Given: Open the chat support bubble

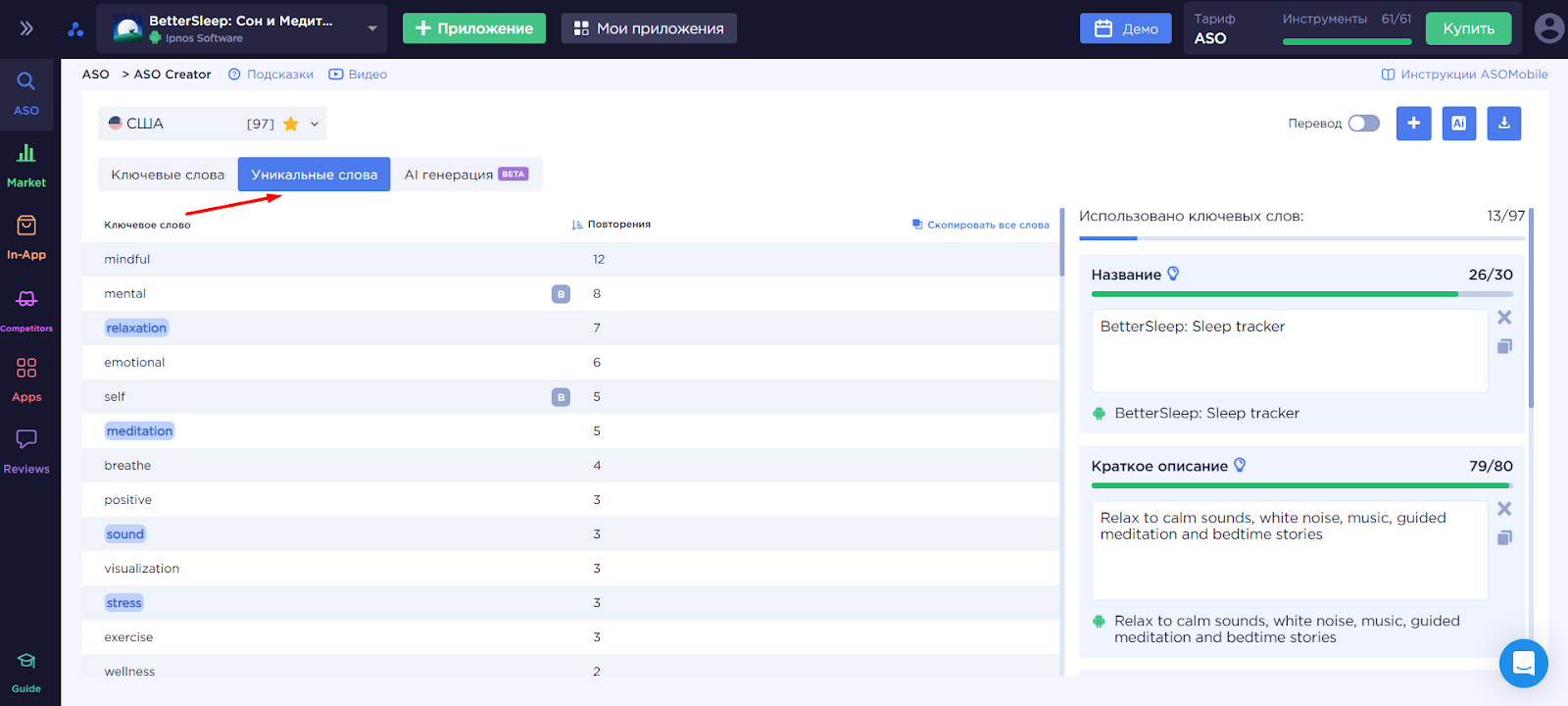Looking at the screenshot, I should point(1524,664).
